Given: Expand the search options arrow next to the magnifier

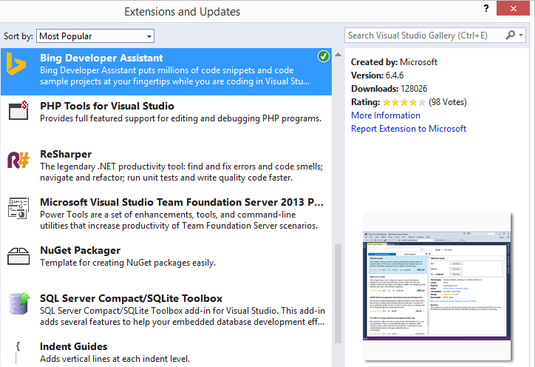Looking at the screenshot, I should click(521, 35).
